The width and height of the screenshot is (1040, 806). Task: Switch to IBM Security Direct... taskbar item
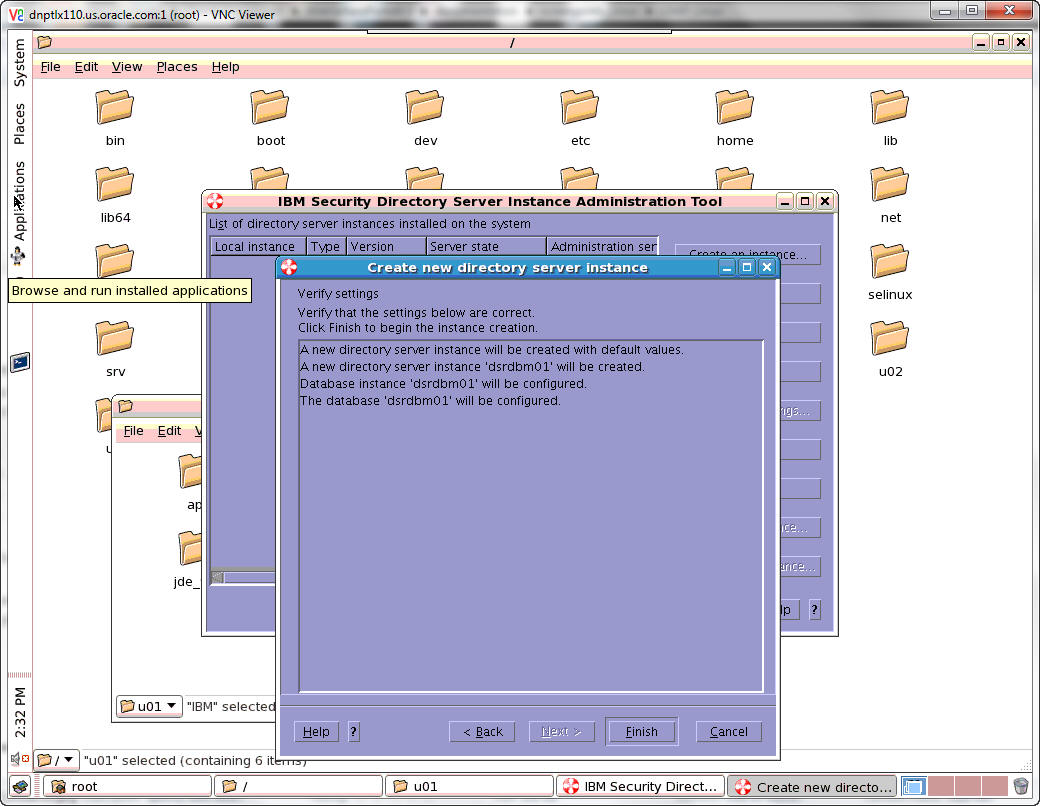640,787
